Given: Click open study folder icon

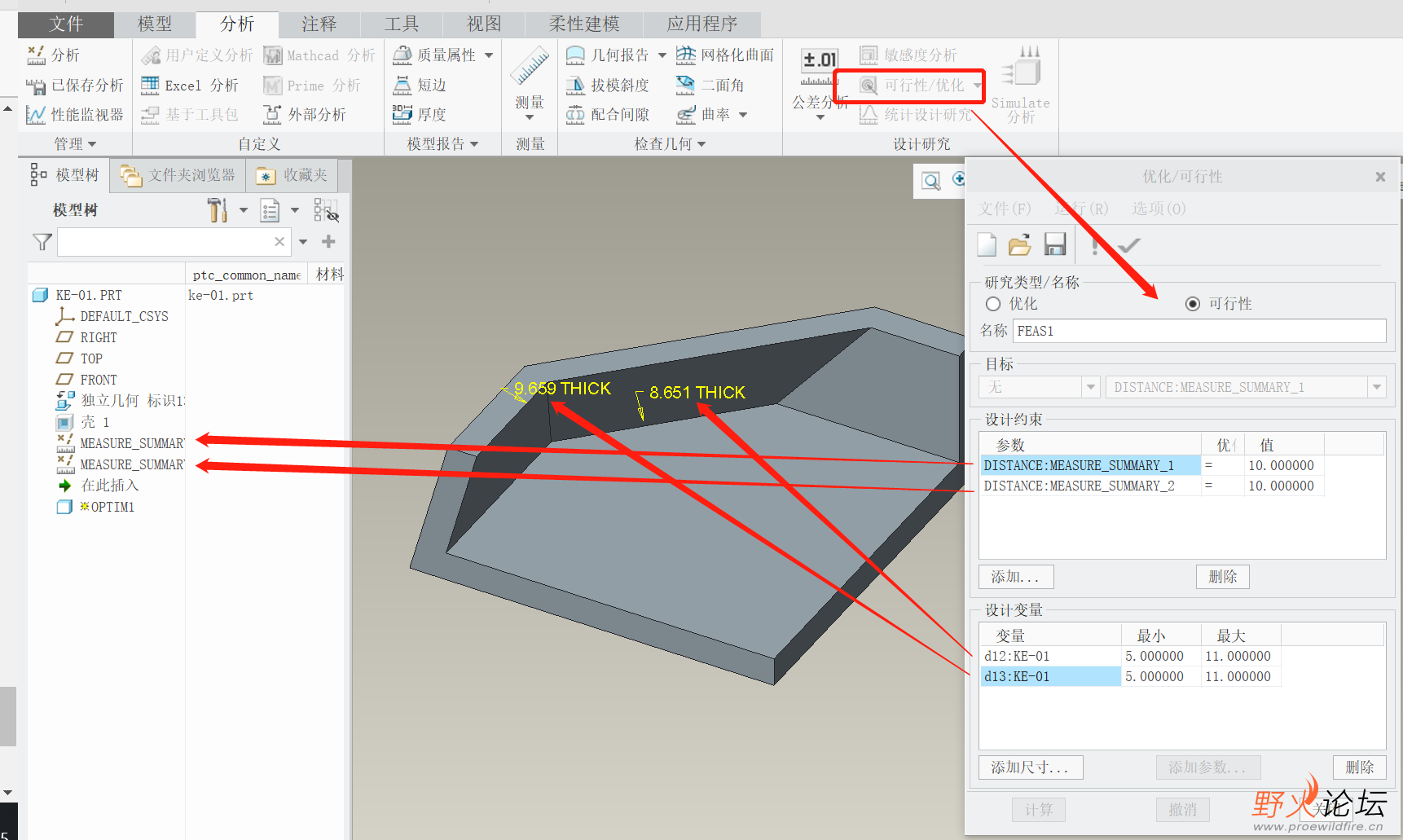Looking at the screenshot, I should pyautogui.click(x=1020, y=244).
